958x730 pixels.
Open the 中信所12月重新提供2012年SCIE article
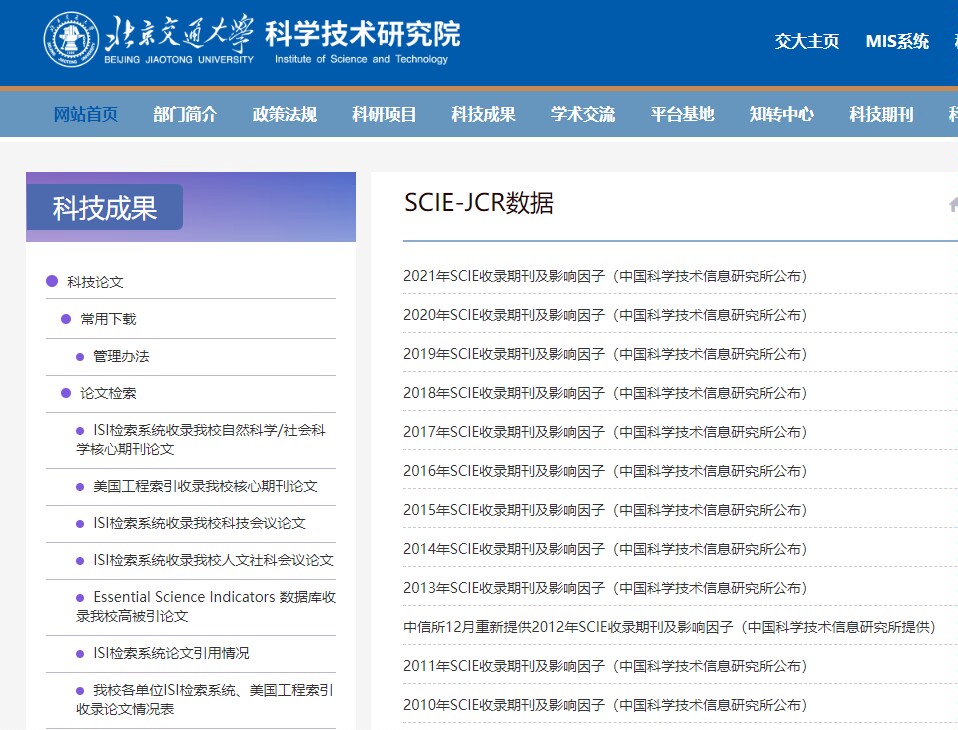[x=668, y=627]
